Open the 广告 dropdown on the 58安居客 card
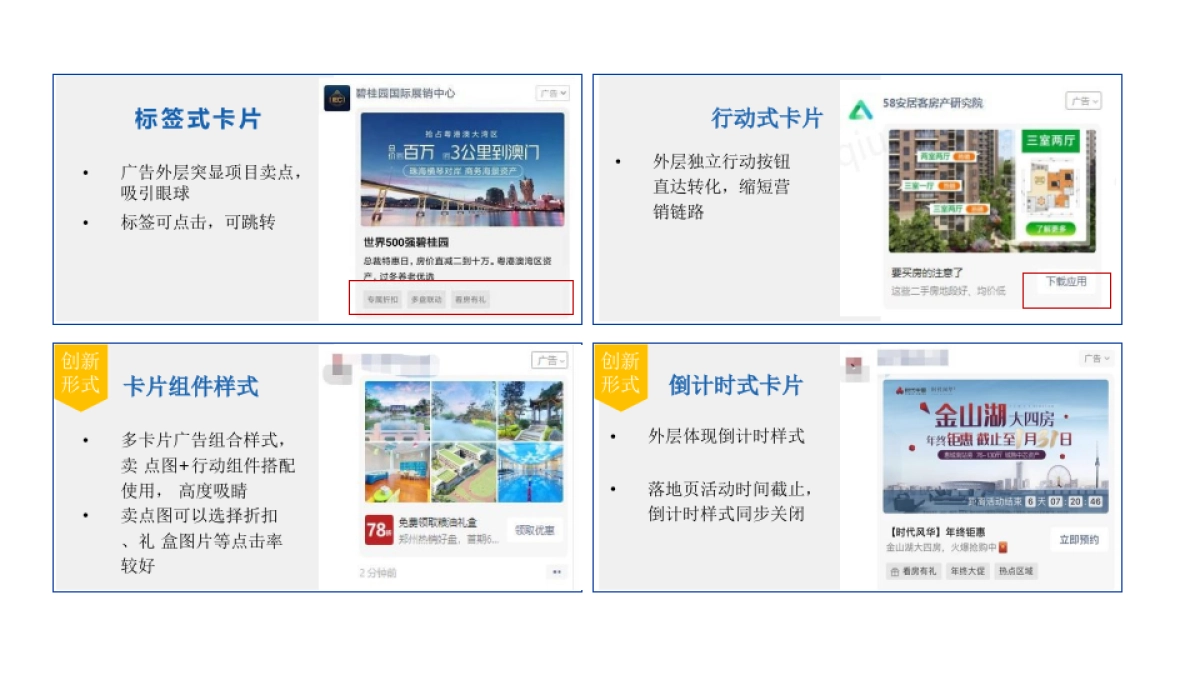This screenshot has height=675, width=1200. coord(1083,100)
